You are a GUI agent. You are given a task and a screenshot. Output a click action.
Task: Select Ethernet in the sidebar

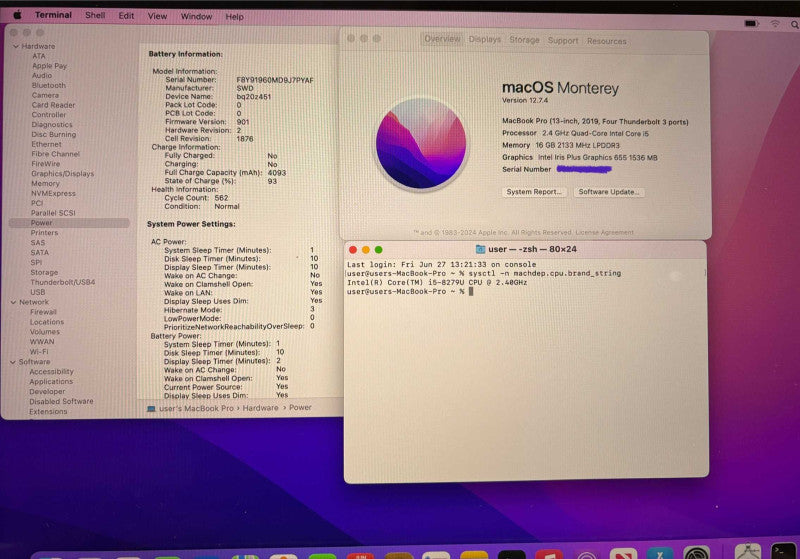click(x=46, y=144)
